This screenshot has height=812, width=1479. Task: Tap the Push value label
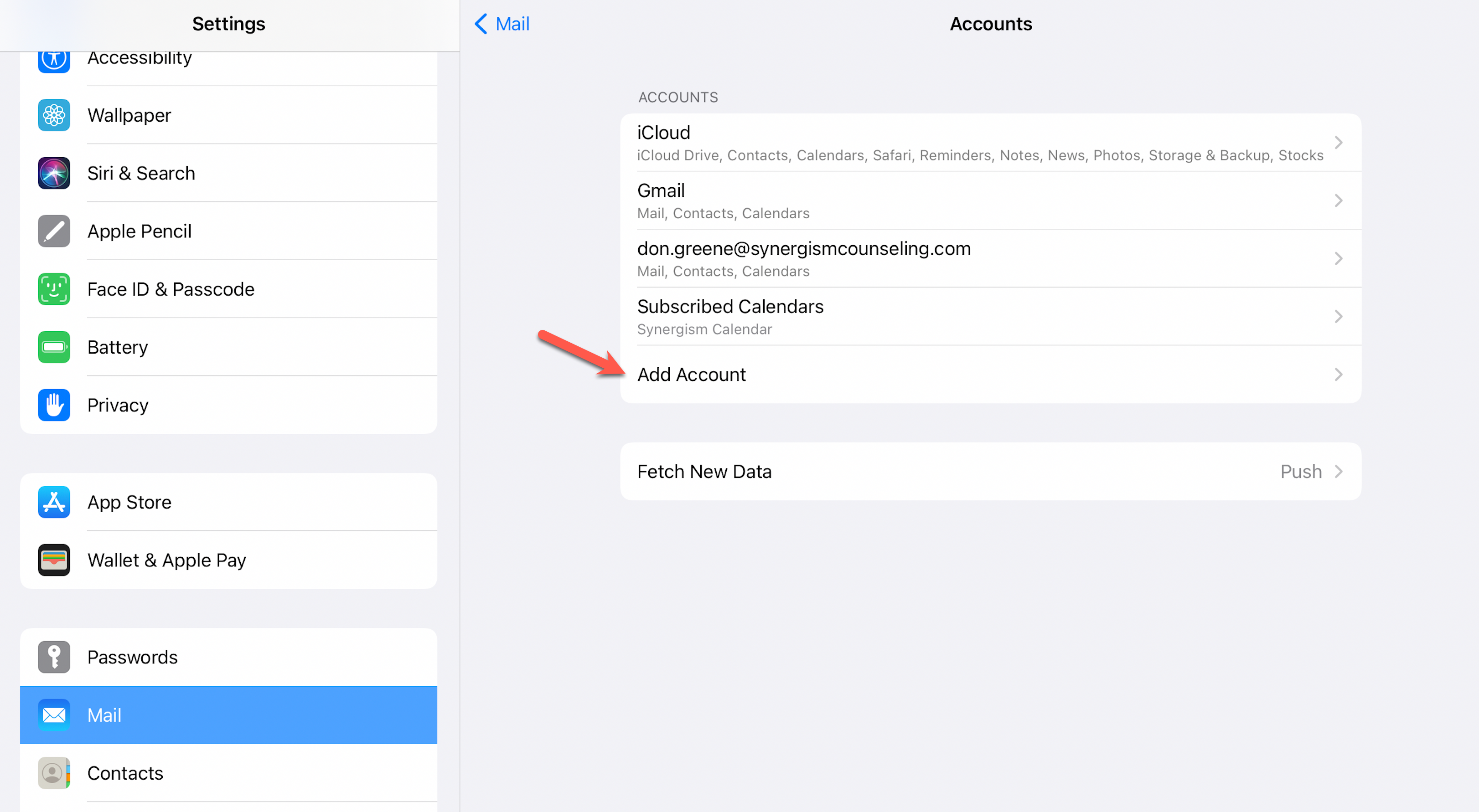pyautogui.click(x=1301, y=471)
